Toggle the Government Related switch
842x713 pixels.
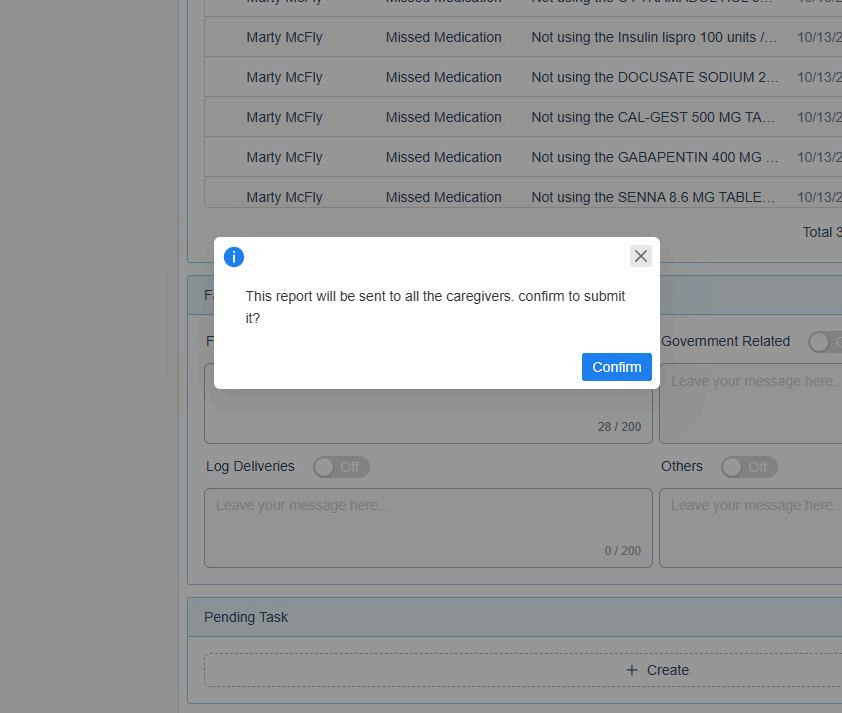(825, 342)
